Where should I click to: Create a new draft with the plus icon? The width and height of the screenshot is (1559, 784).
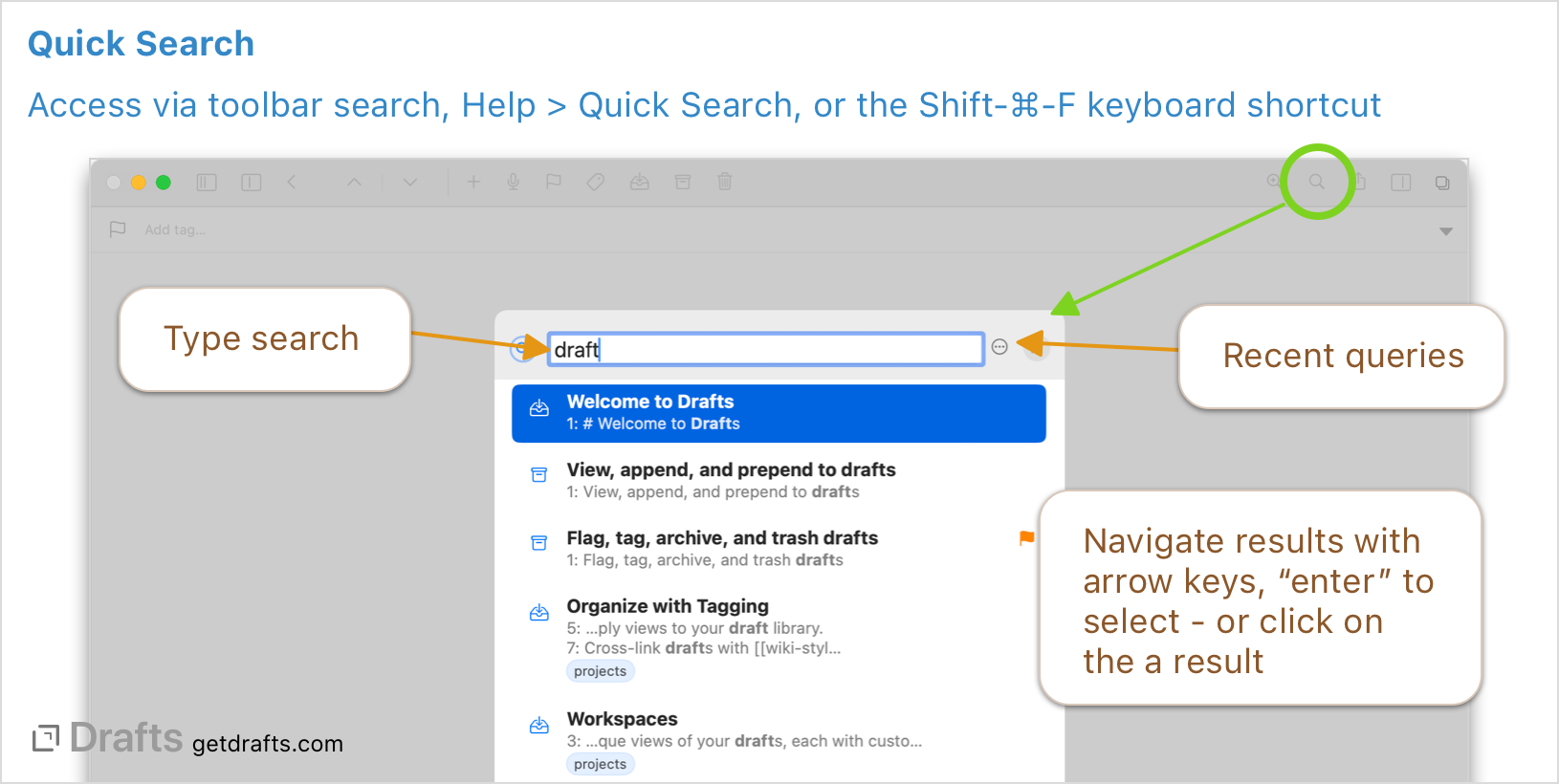(473, 182)
